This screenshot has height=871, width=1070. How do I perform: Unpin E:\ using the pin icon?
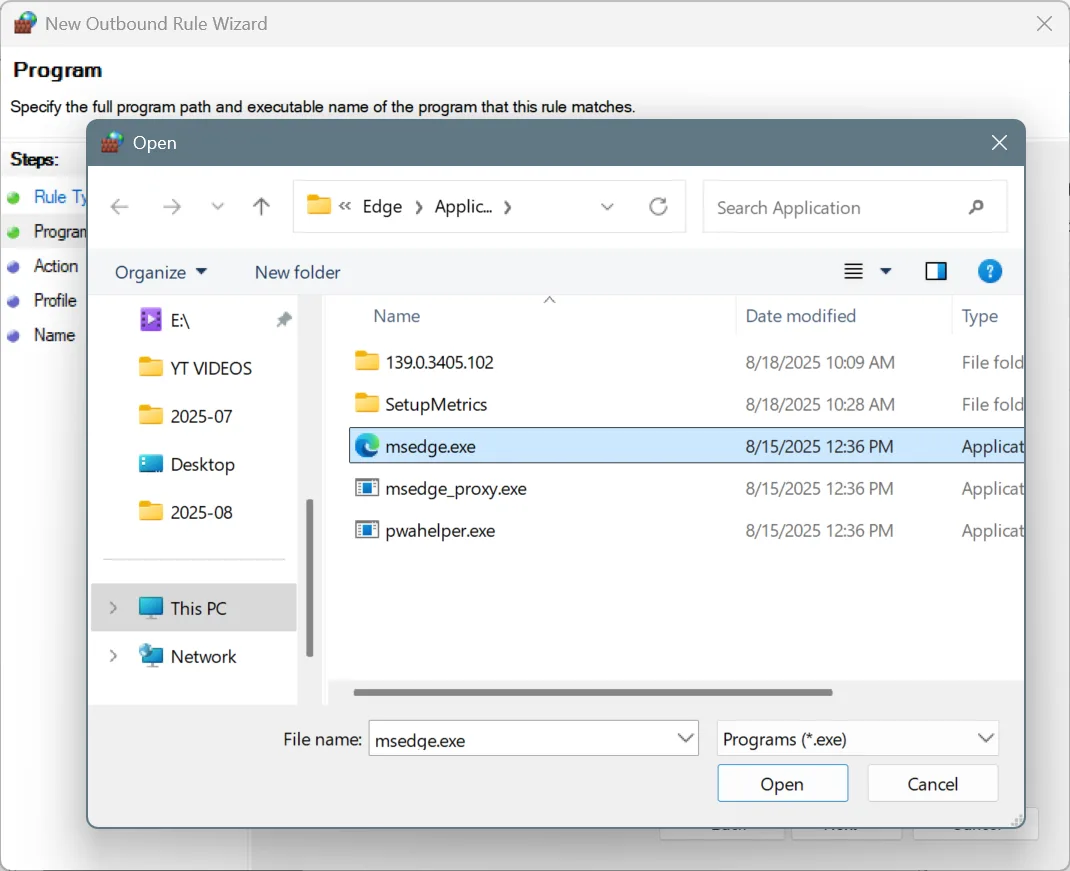point(284,319)
